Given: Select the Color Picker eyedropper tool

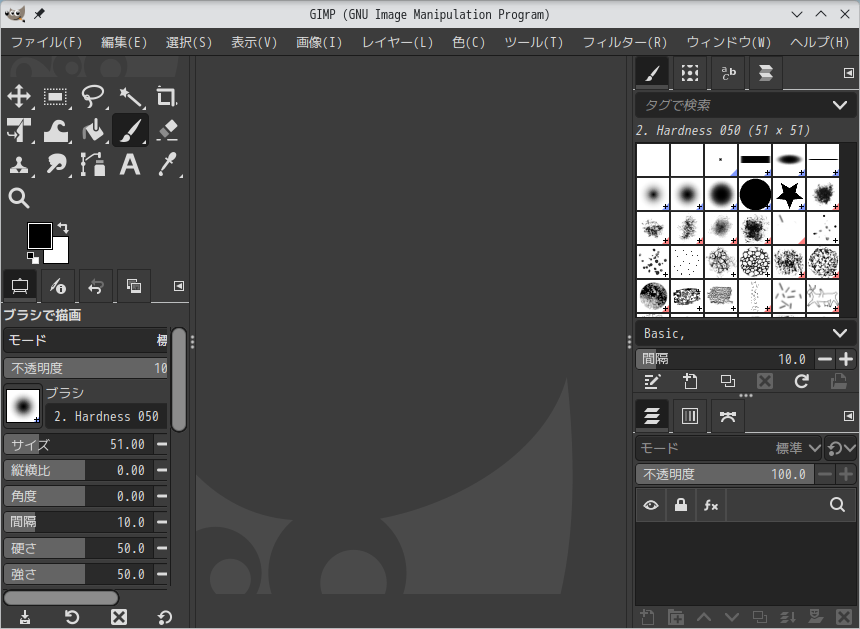Looking at the screenshot, I should 166,164.
